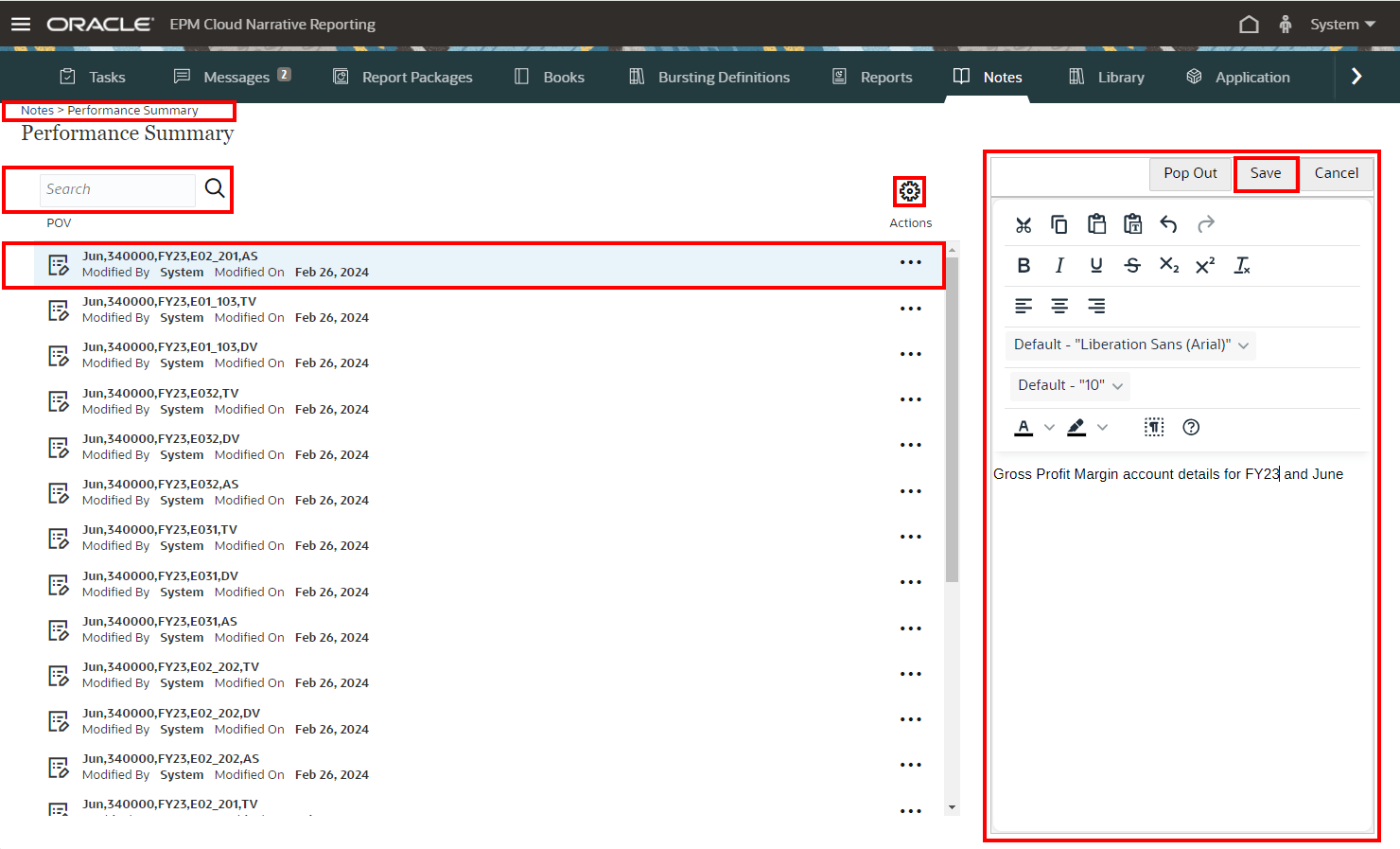Open the Library tab
1400x849 pixels.
point(1107,77)
